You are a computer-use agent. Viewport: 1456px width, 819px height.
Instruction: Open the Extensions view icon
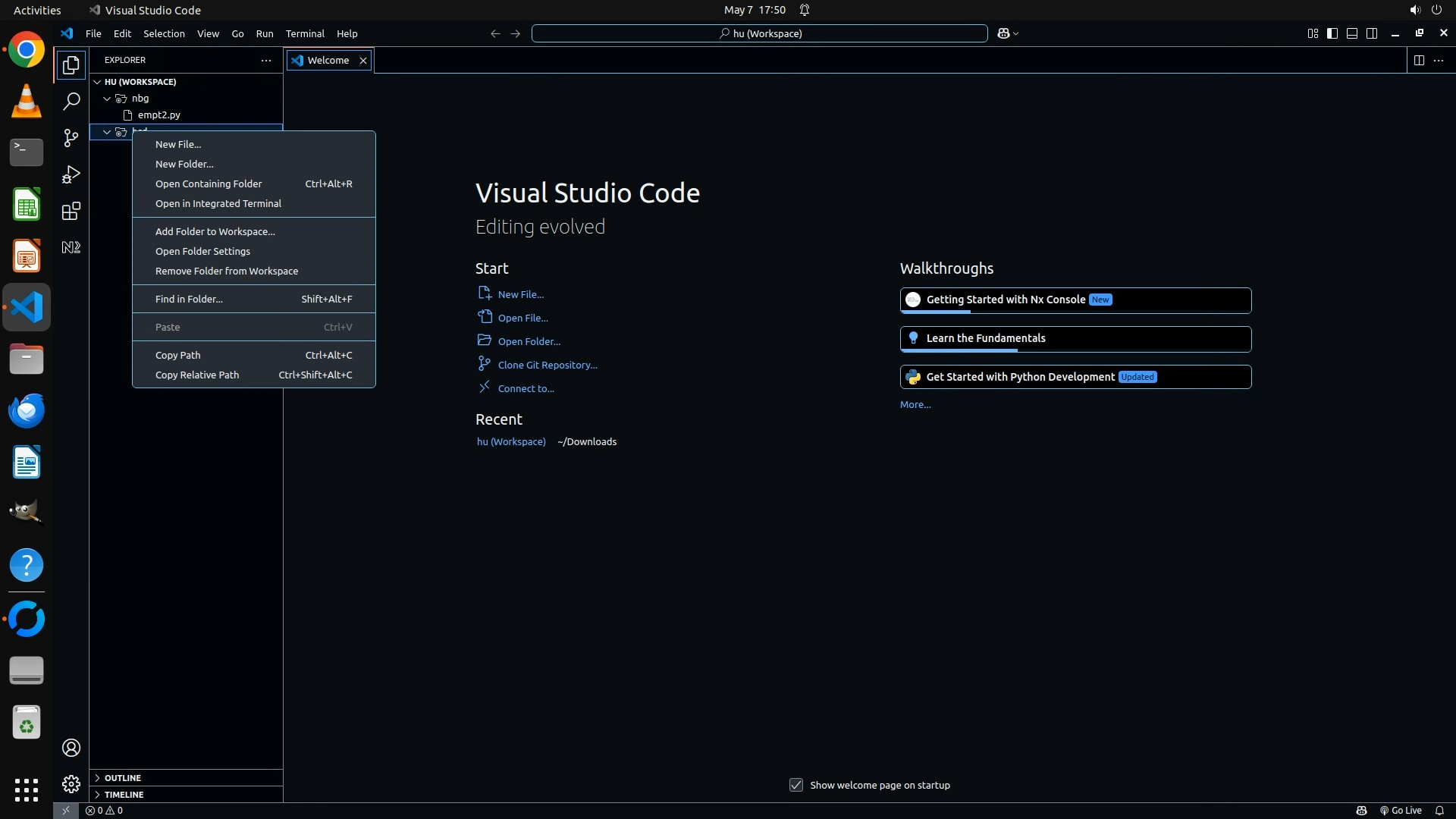coord(71,211)
